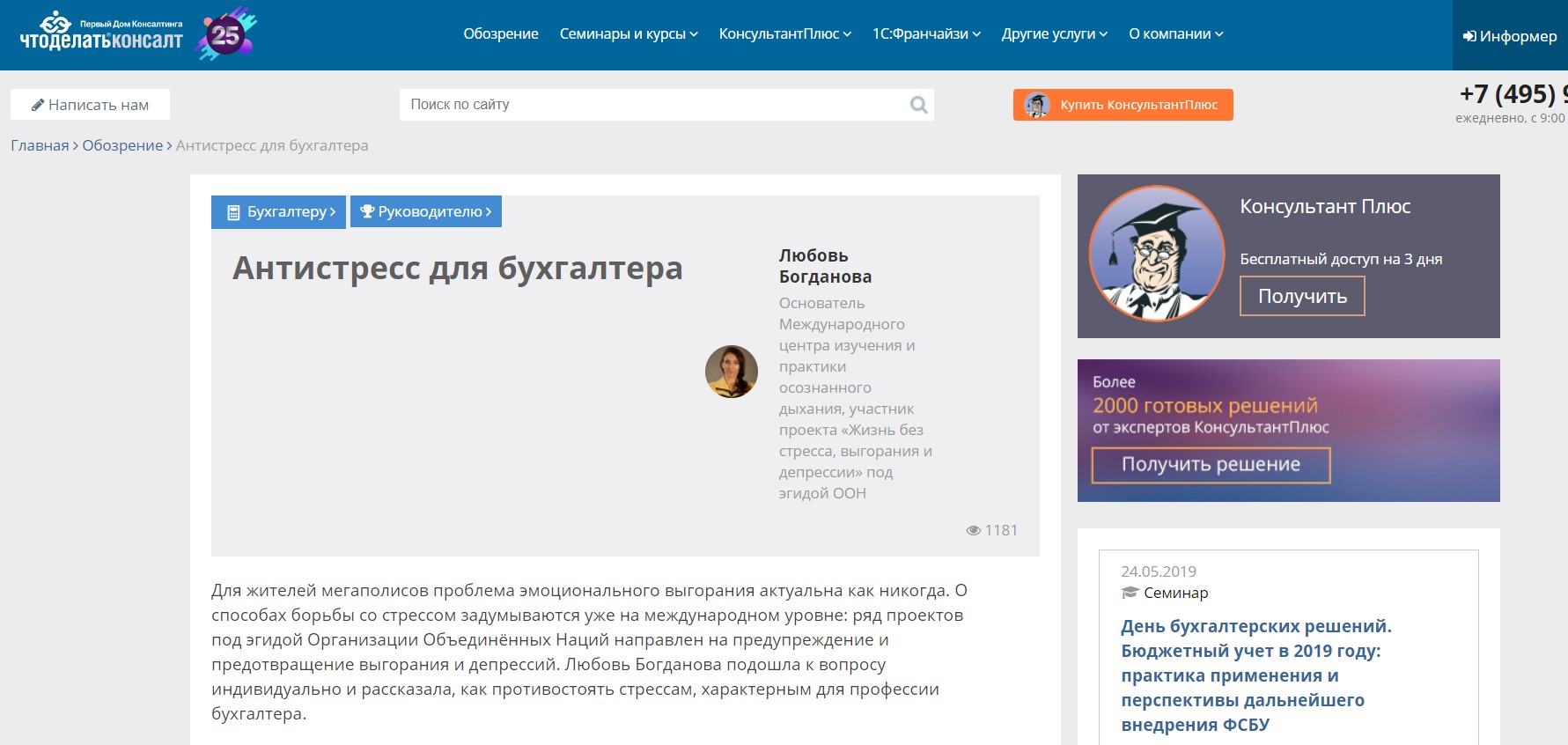Expand the КонсультантПлюс dropdown menu
This screenshot has width=1568, height=745.
pyautogui.click(x=784, y=33)
